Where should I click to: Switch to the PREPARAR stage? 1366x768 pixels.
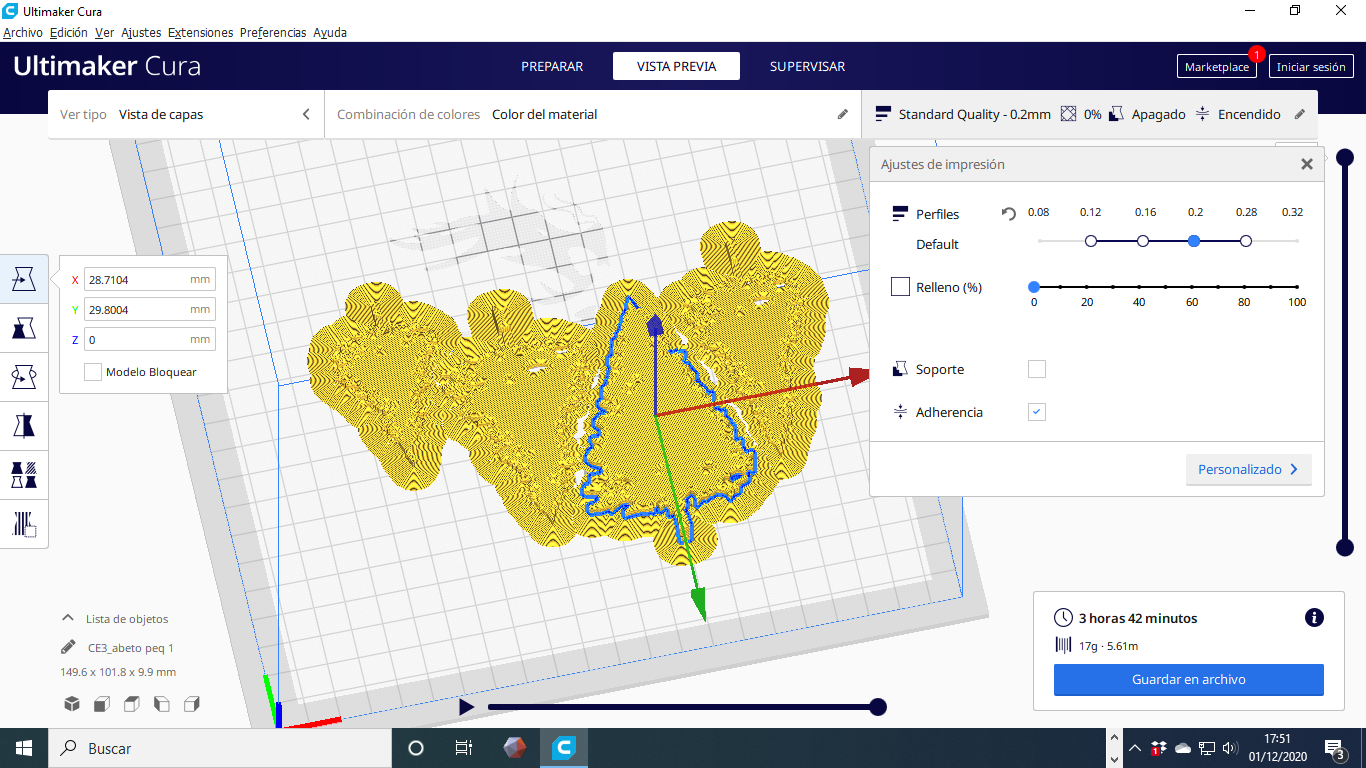(552, 66)
